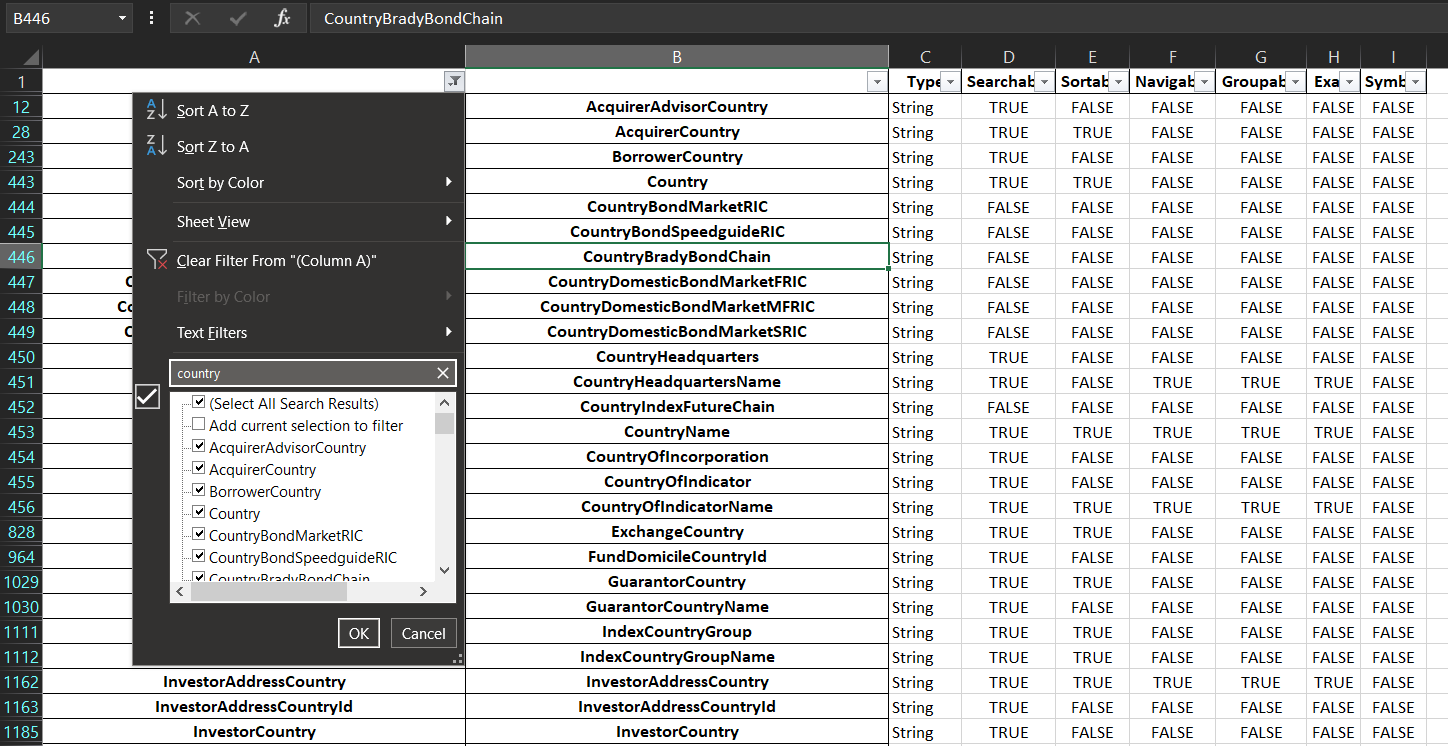This screenshot has width=1448, height=746.
Task: Click cell CountryHeadquartersName in column B
Action: (677, 382)
